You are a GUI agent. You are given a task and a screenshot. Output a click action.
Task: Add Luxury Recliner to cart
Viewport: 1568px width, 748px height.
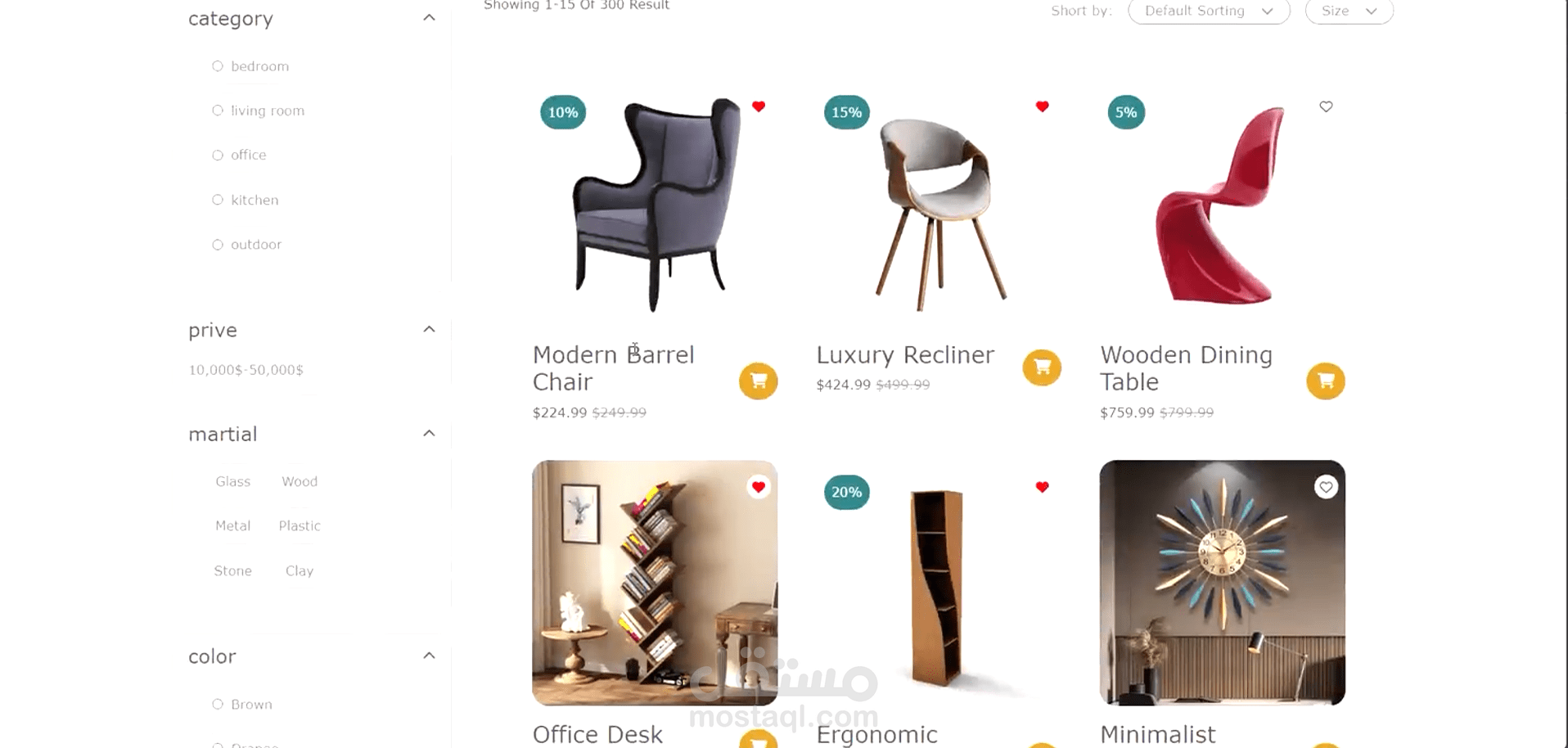coord(1042,367)
